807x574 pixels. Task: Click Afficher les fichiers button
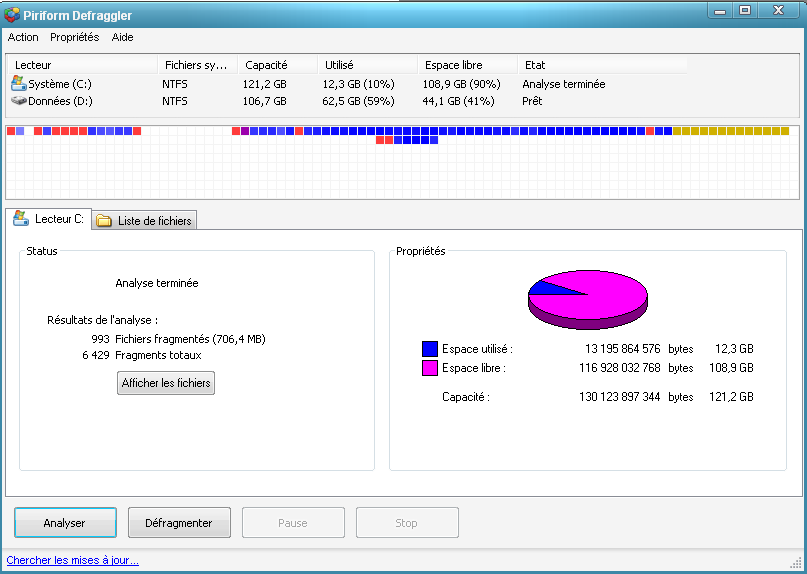pyautogui.click(x=166, y=383)
